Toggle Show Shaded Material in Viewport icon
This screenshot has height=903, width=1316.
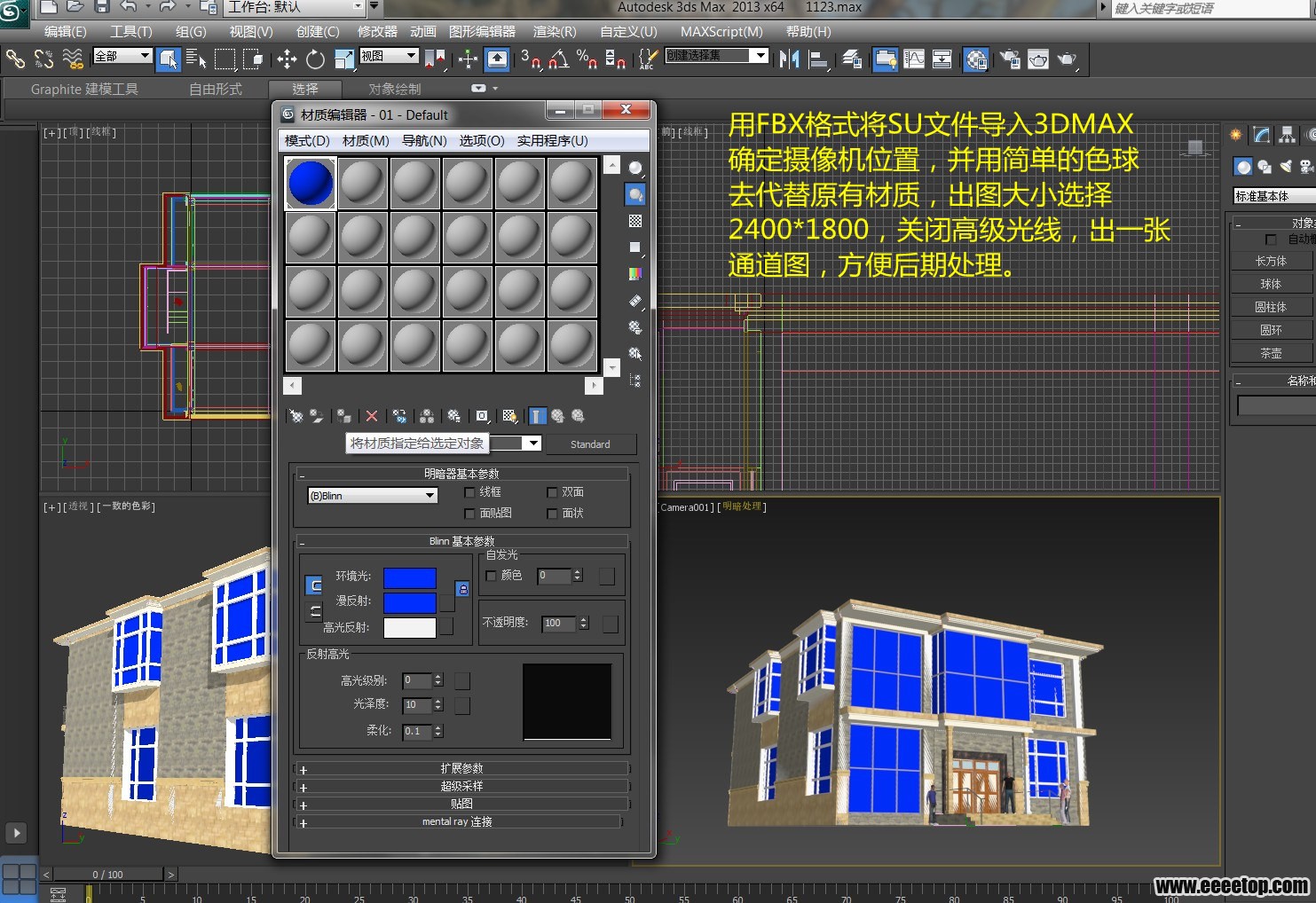coord(509,416)
